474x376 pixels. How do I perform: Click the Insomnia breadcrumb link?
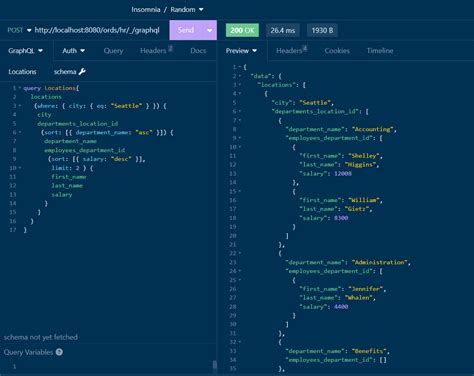(x=146, y=10)
